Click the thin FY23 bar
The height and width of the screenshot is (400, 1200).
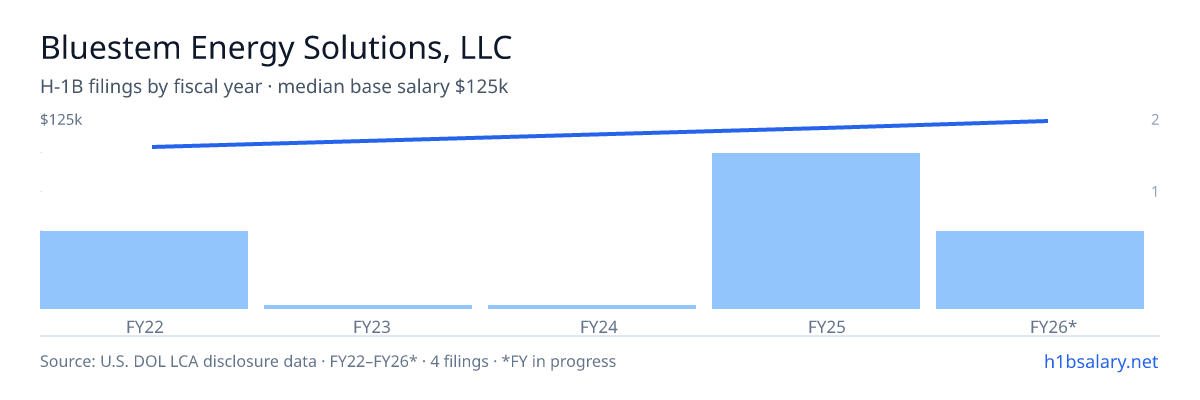[x=368, y=307]
